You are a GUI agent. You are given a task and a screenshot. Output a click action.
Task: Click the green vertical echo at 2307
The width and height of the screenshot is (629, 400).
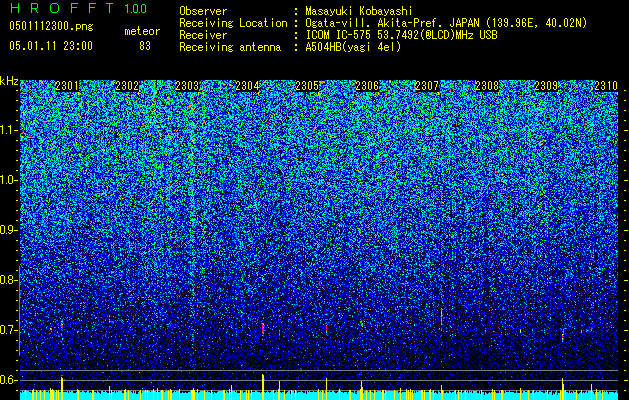(441, 316)
